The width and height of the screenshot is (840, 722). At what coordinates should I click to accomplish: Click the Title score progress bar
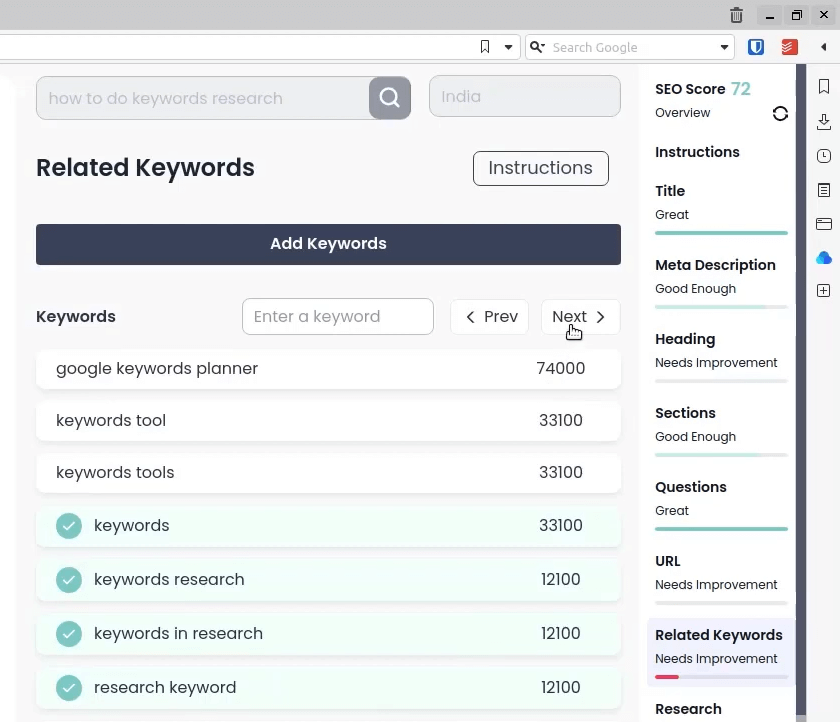point(721,233)
